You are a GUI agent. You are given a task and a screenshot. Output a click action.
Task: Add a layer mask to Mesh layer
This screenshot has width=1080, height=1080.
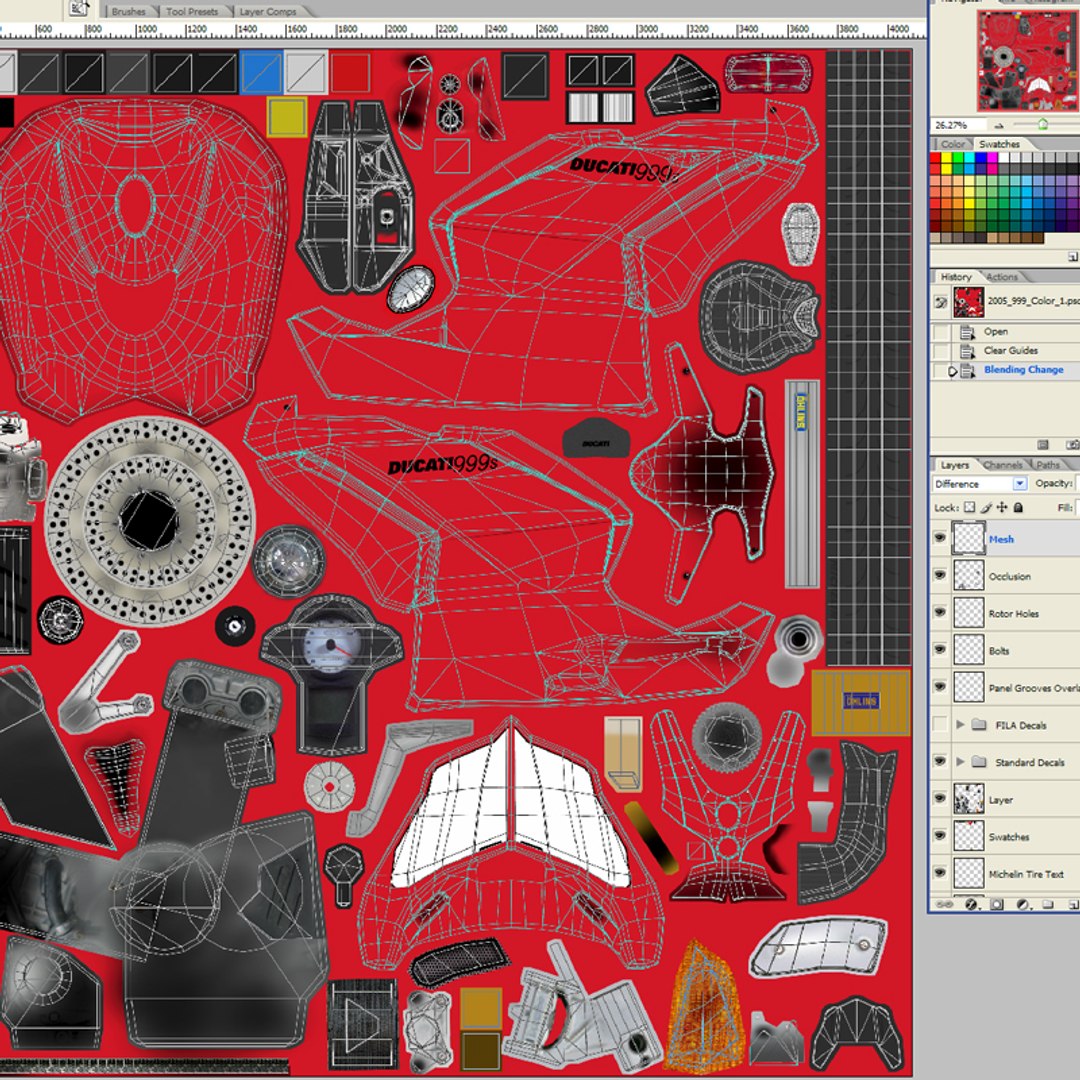pos(997,904)
